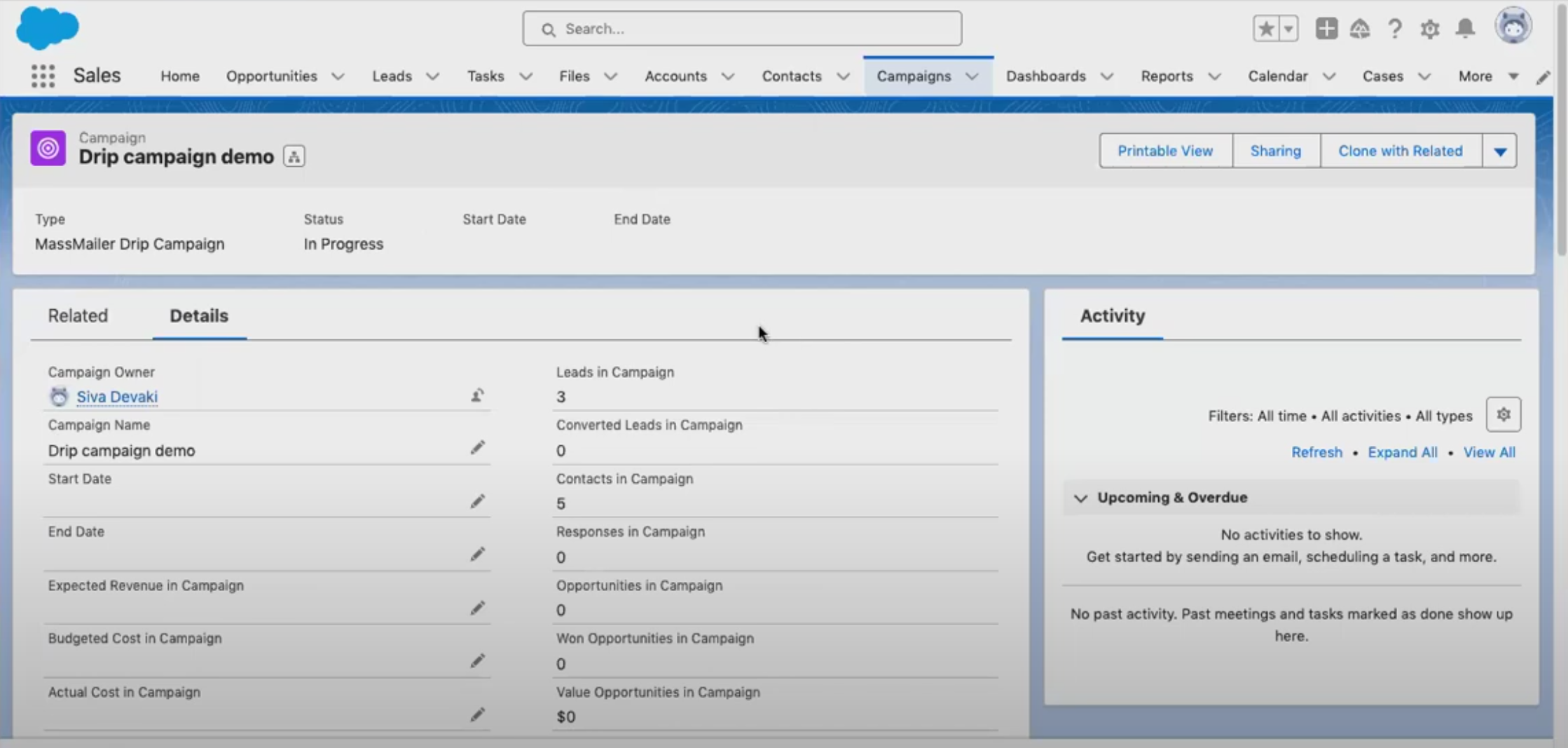Click the Salesforce cloud logo
Screen dimensions: 1568x748
(47, 28)
